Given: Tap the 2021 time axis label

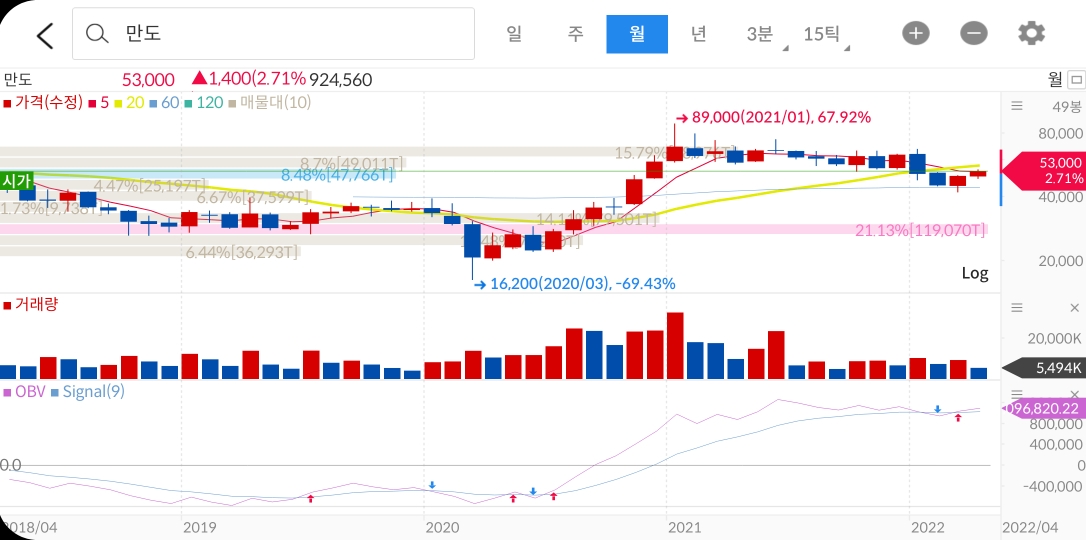Looking at the screenshot, I should point(686,528).
